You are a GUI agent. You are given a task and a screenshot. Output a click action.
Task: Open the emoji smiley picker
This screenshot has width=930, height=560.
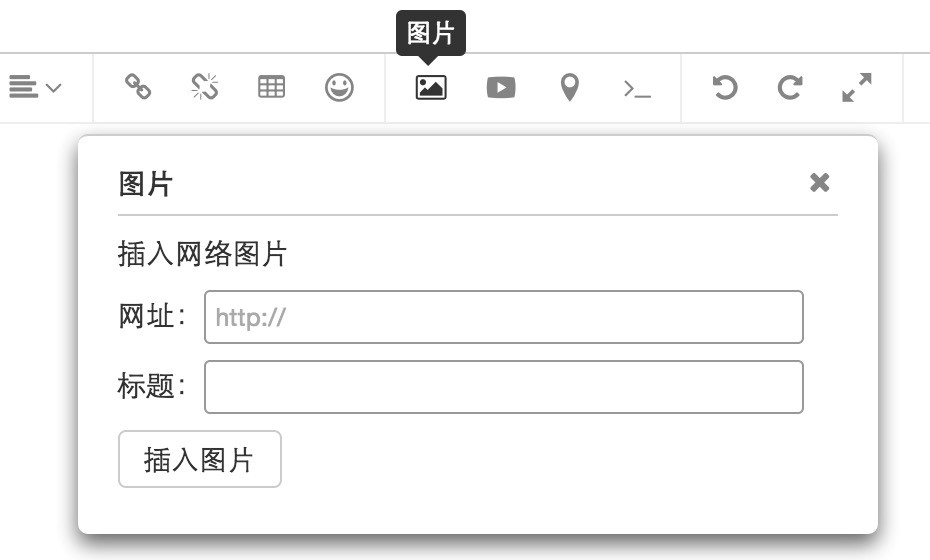coord(339,88)
